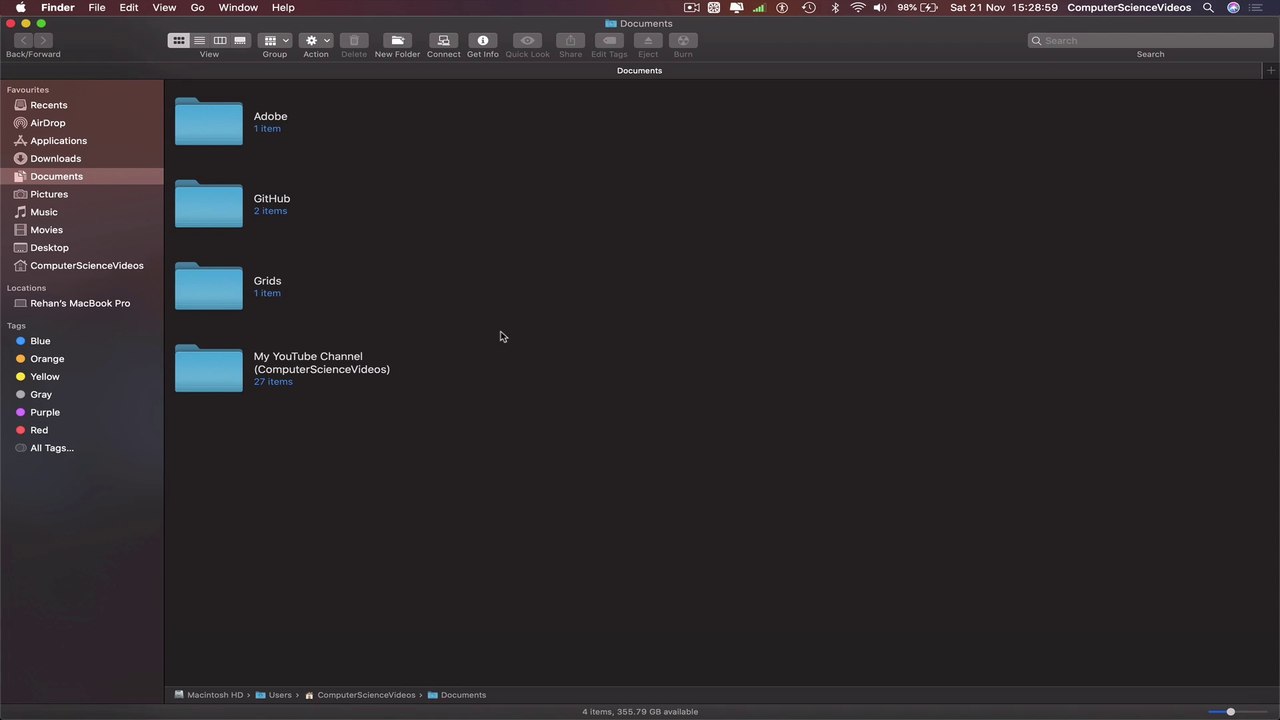Switch to column view in the toolbar

coord(220,41)
